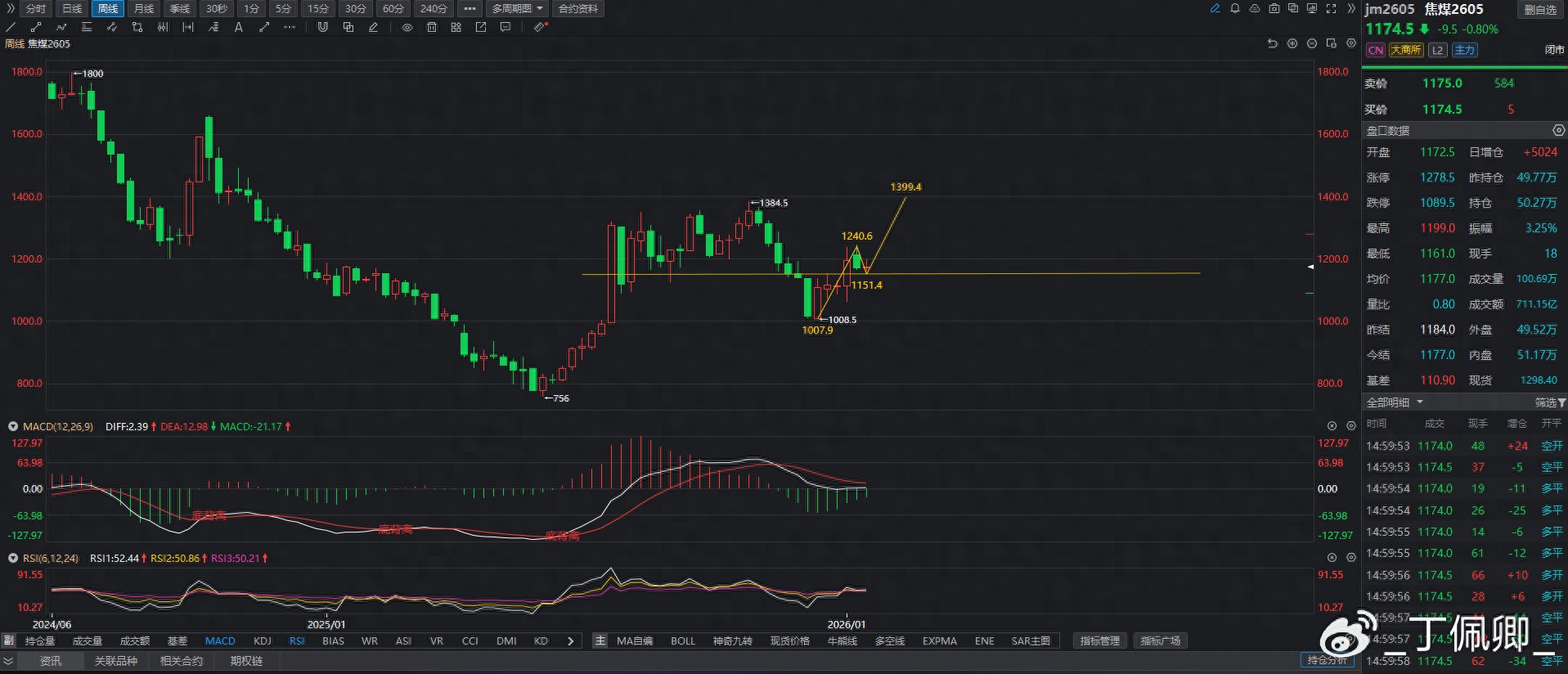This screenshot has height=674, width=1568.
Task: Select the magnet snap drawing tool
Action: tap(322, 27)
